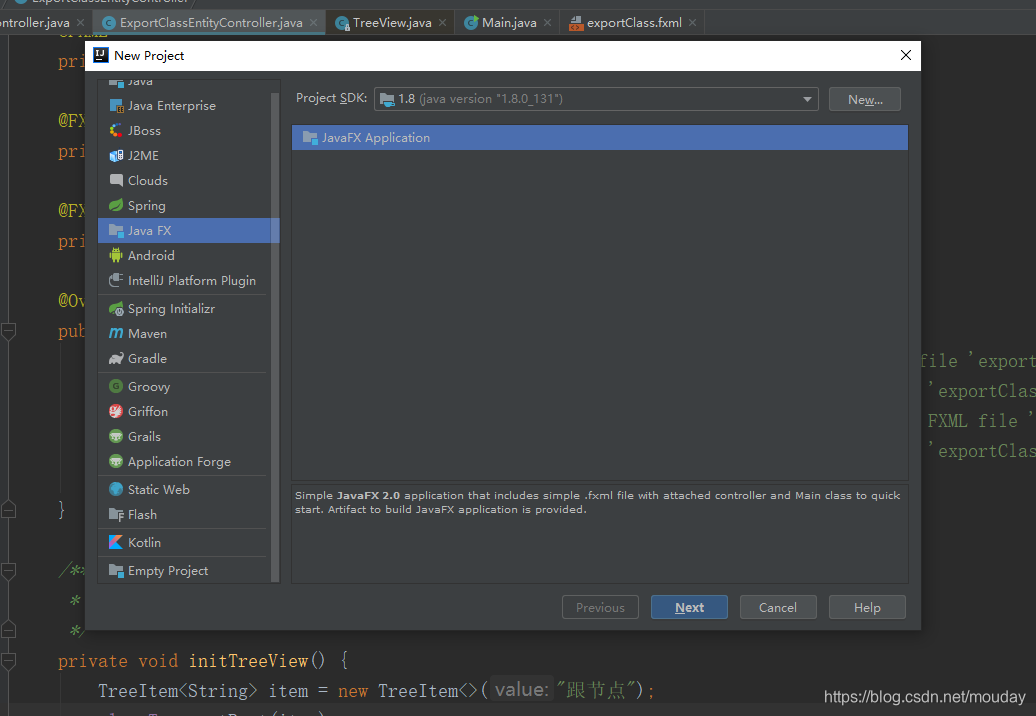The width and height of the screenshot is (1036, 716).
Task: Click the Maven m icon
Action: tap(116, 334)
